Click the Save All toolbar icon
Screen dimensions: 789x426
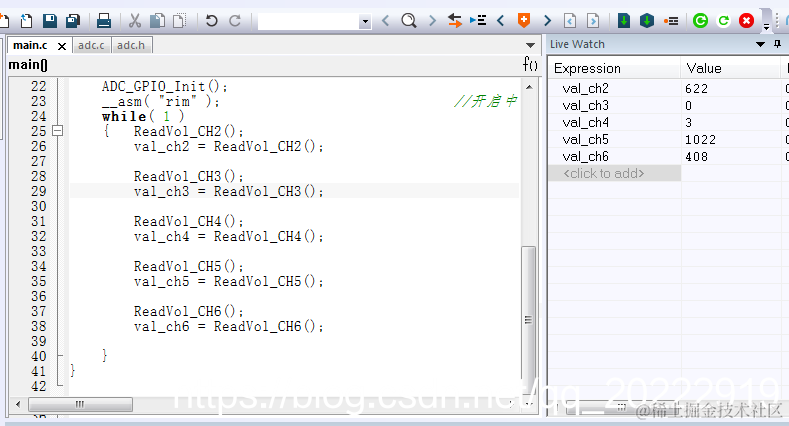[x=73, y=21]
